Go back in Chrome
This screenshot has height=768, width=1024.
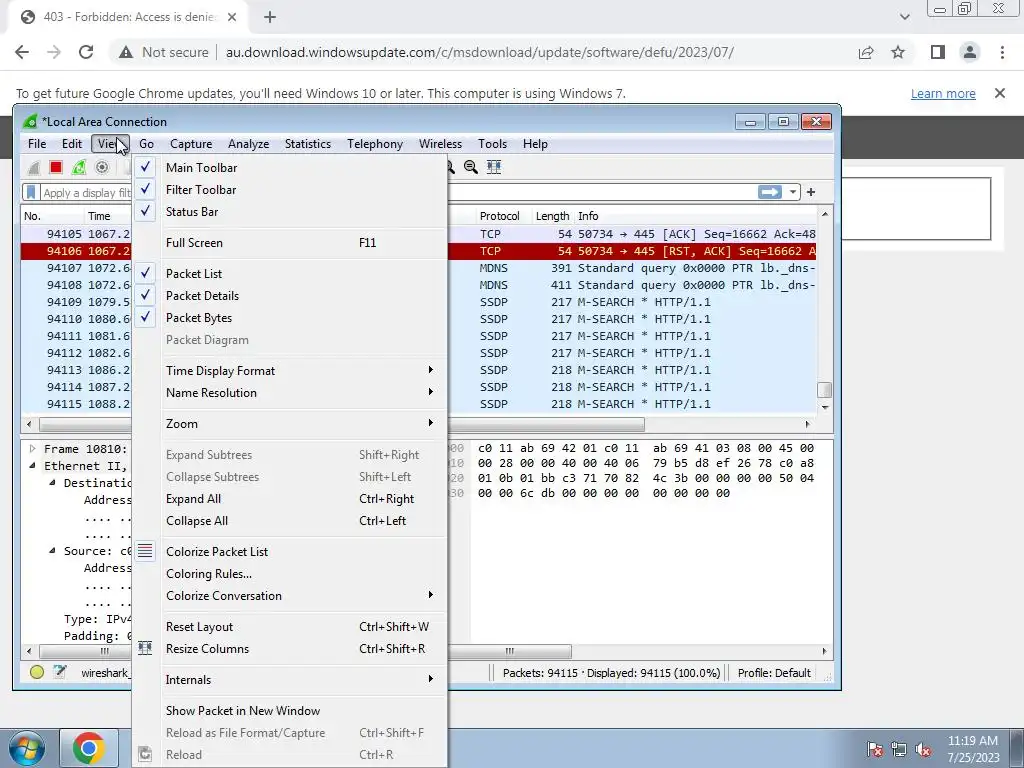coord(22,52)
